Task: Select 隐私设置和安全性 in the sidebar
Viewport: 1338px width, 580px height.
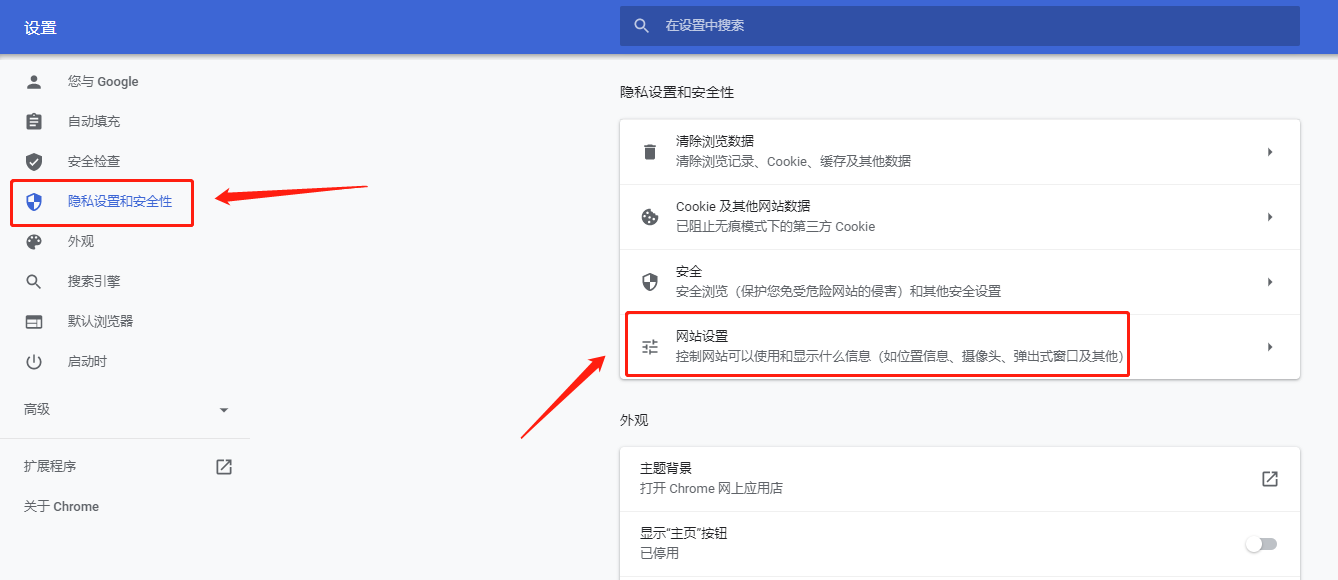Action: [x=120, y=202]
